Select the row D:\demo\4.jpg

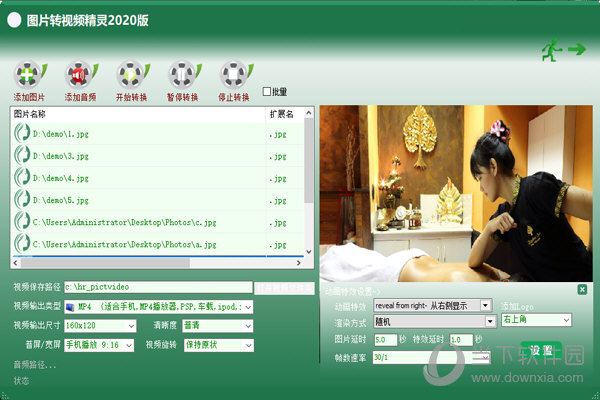coord(158,178)
